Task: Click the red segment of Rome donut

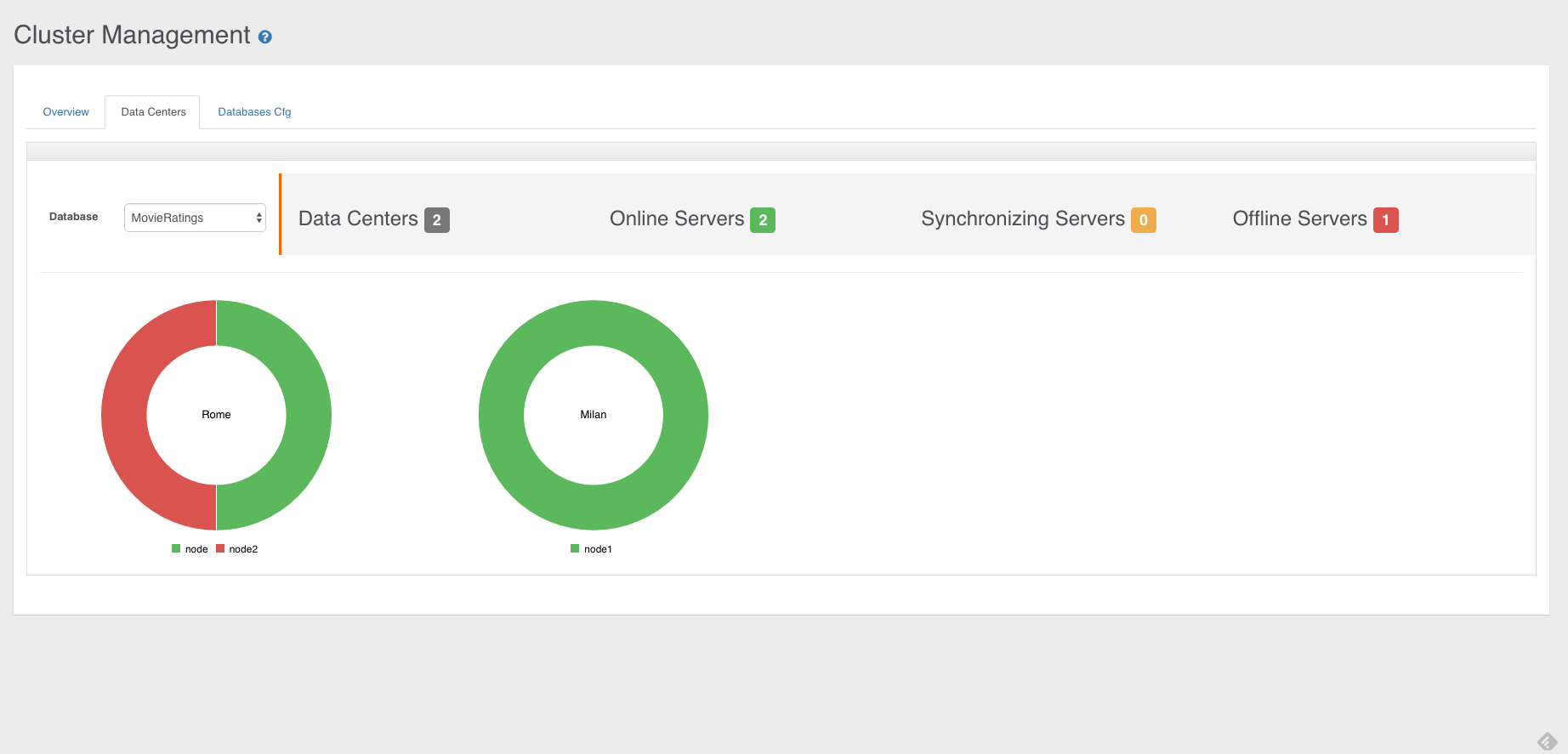Action: click(124, 415)
